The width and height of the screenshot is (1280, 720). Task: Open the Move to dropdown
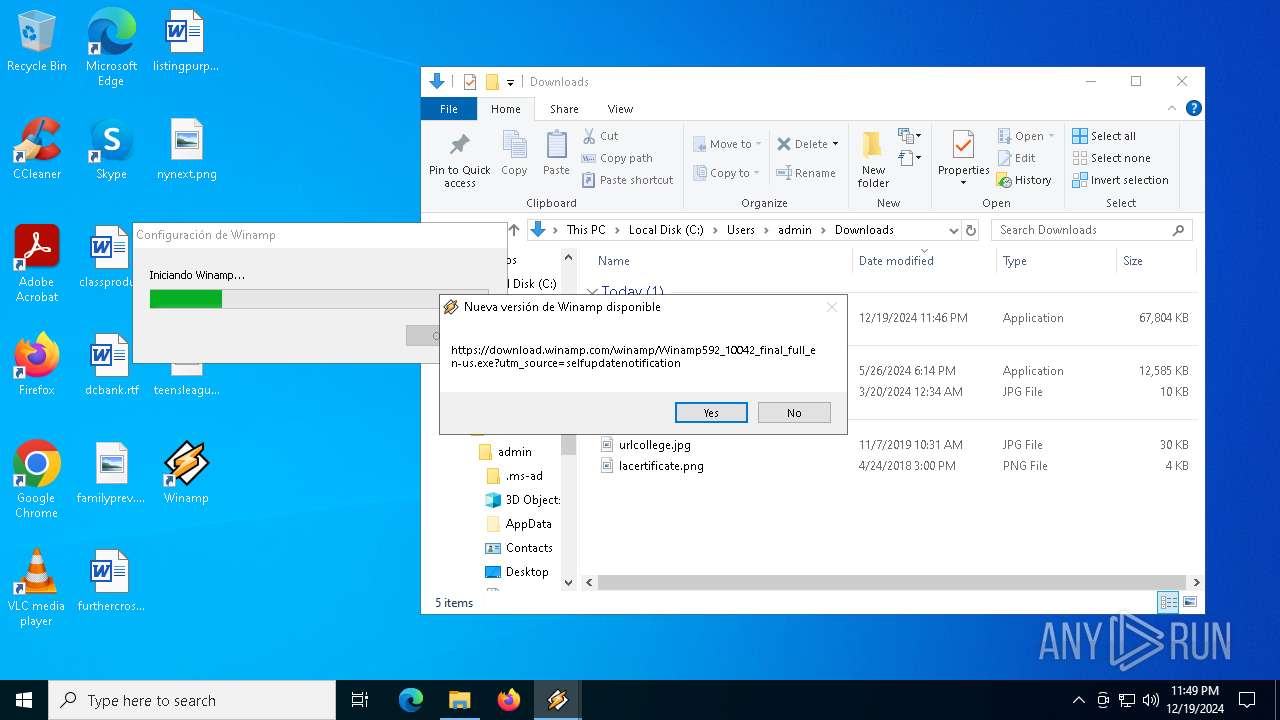(x=727, y=144)
